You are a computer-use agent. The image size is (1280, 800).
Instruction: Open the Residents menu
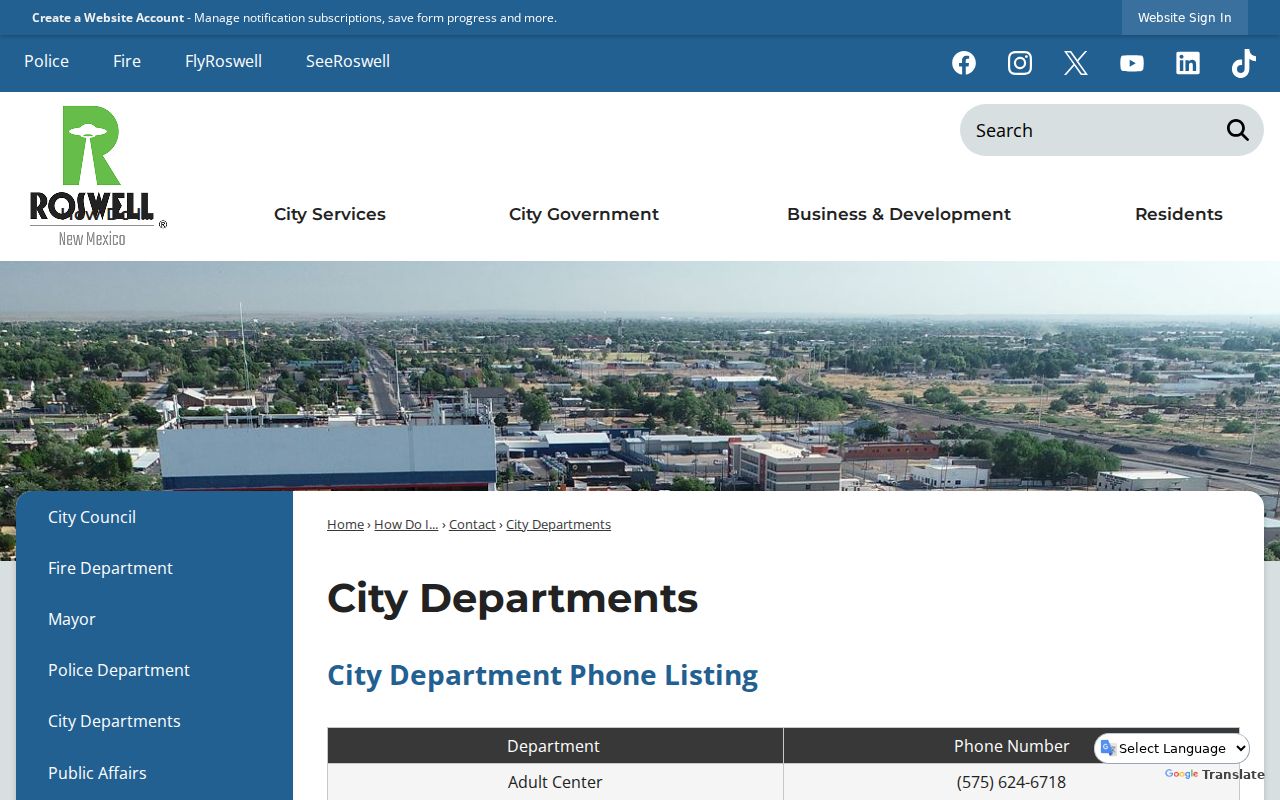tap(1179, 214)
